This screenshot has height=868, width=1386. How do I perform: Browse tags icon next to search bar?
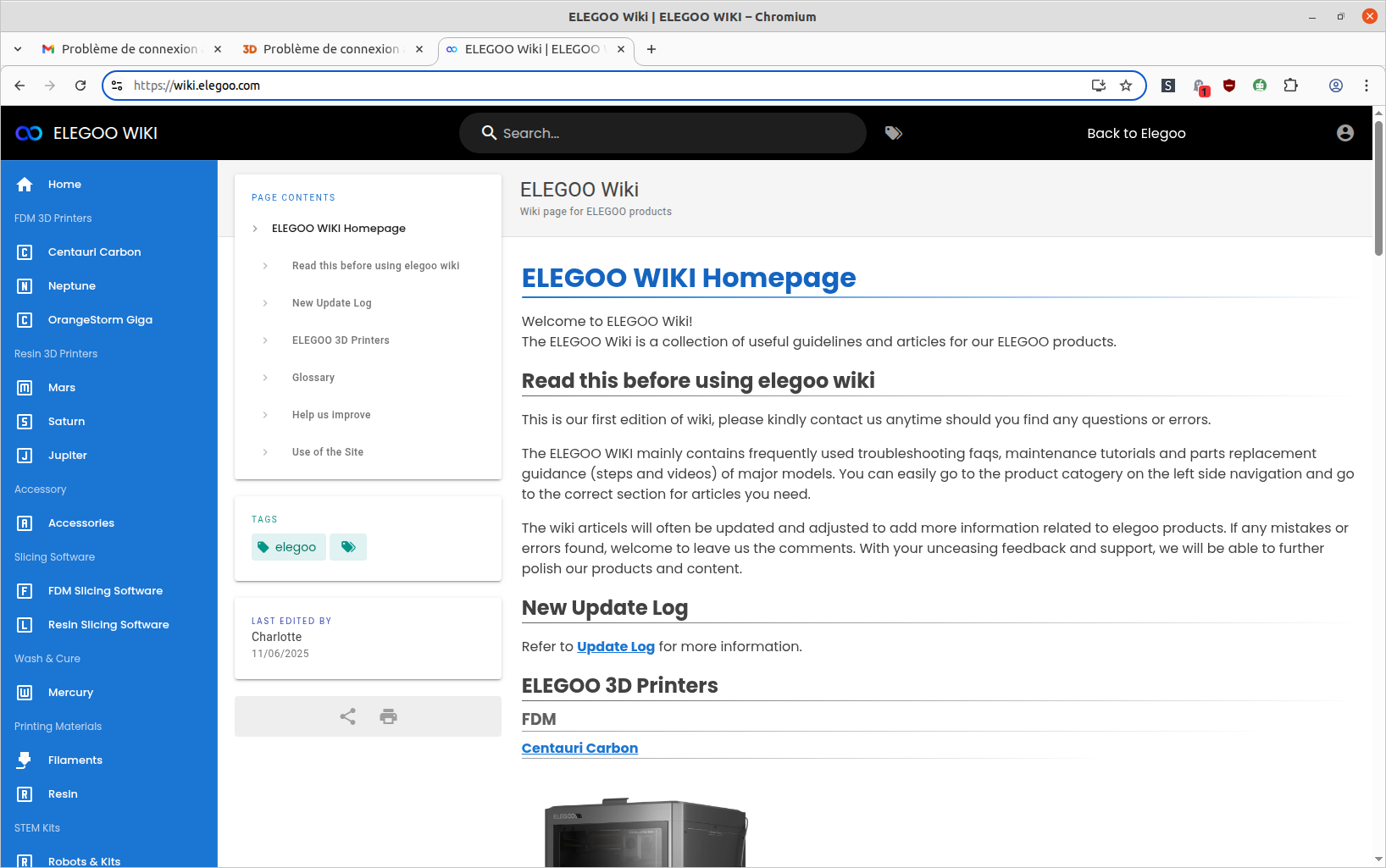tap(894, 133)
